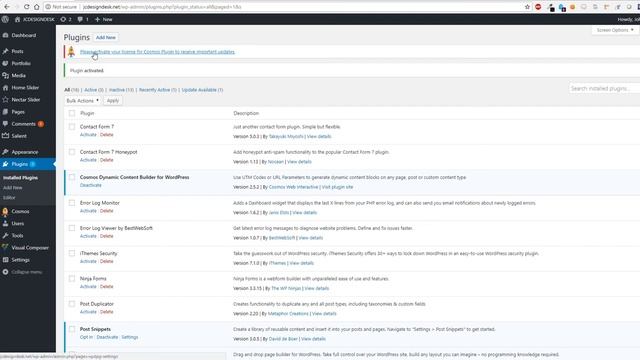Click the updates icon in admin bar
Viewport: 640px width, 360px height.
coord(63,19)
